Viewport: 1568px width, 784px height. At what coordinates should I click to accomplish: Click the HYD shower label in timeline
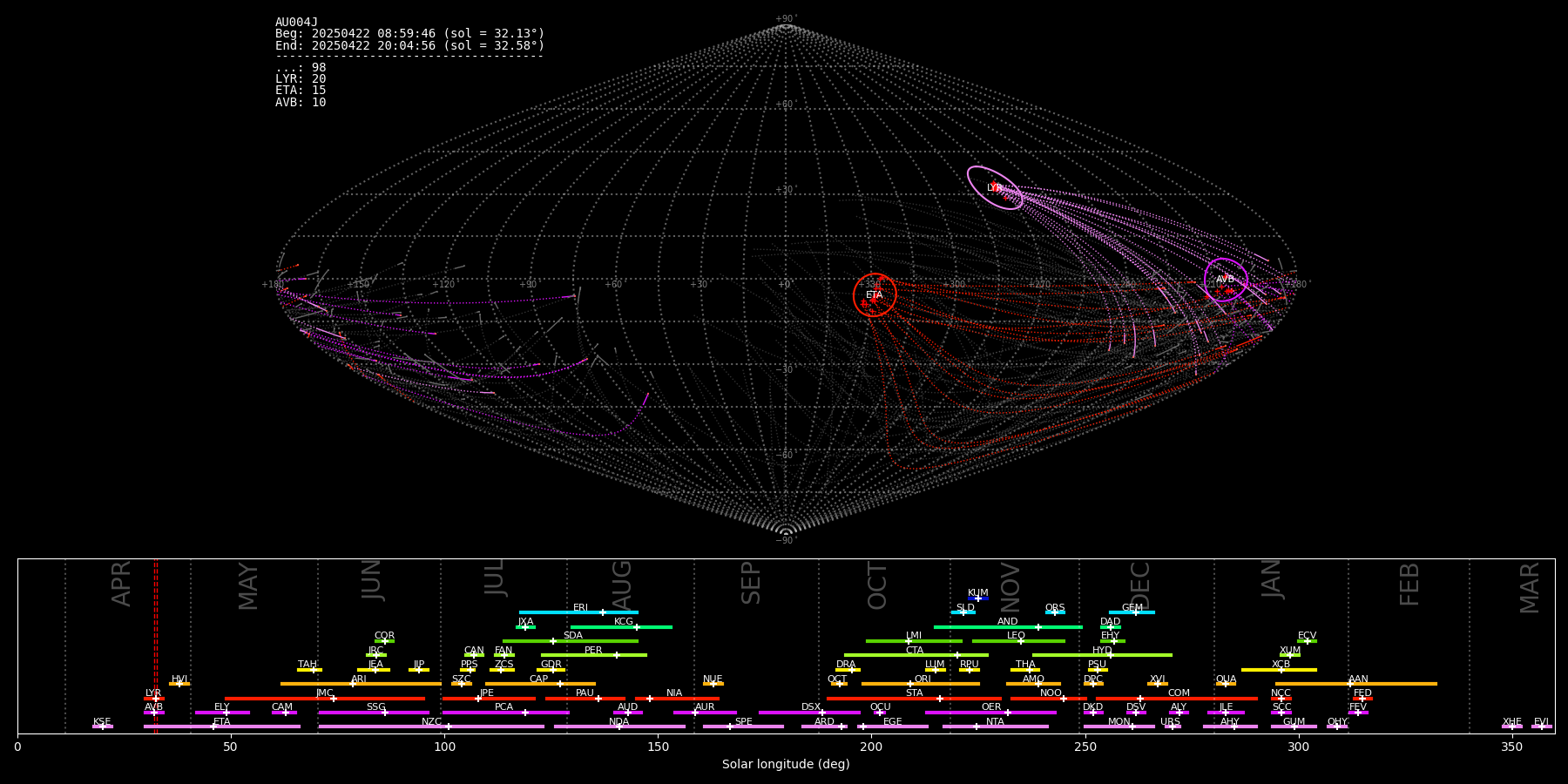coord(1103,651)
